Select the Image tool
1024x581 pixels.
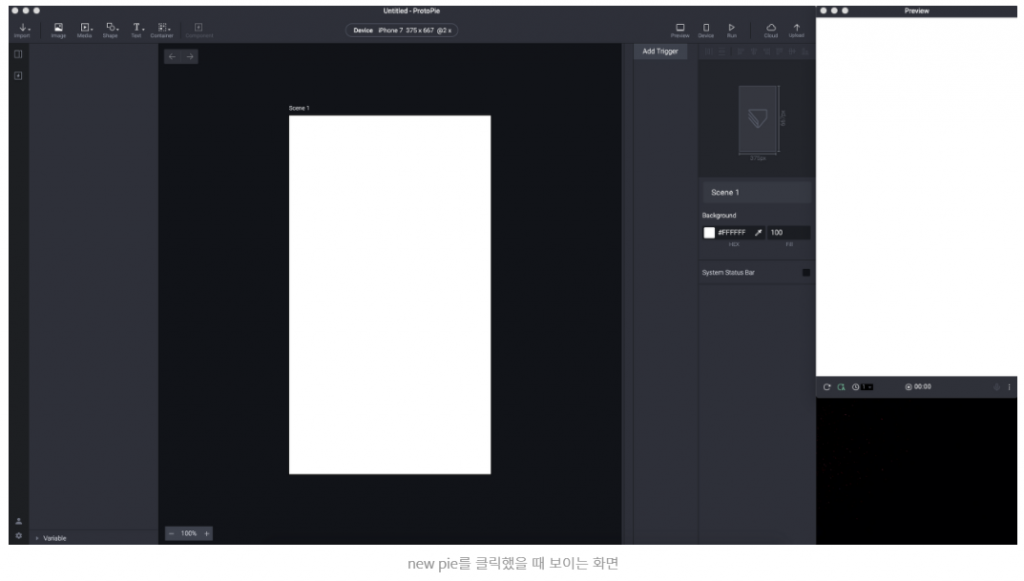58,30
